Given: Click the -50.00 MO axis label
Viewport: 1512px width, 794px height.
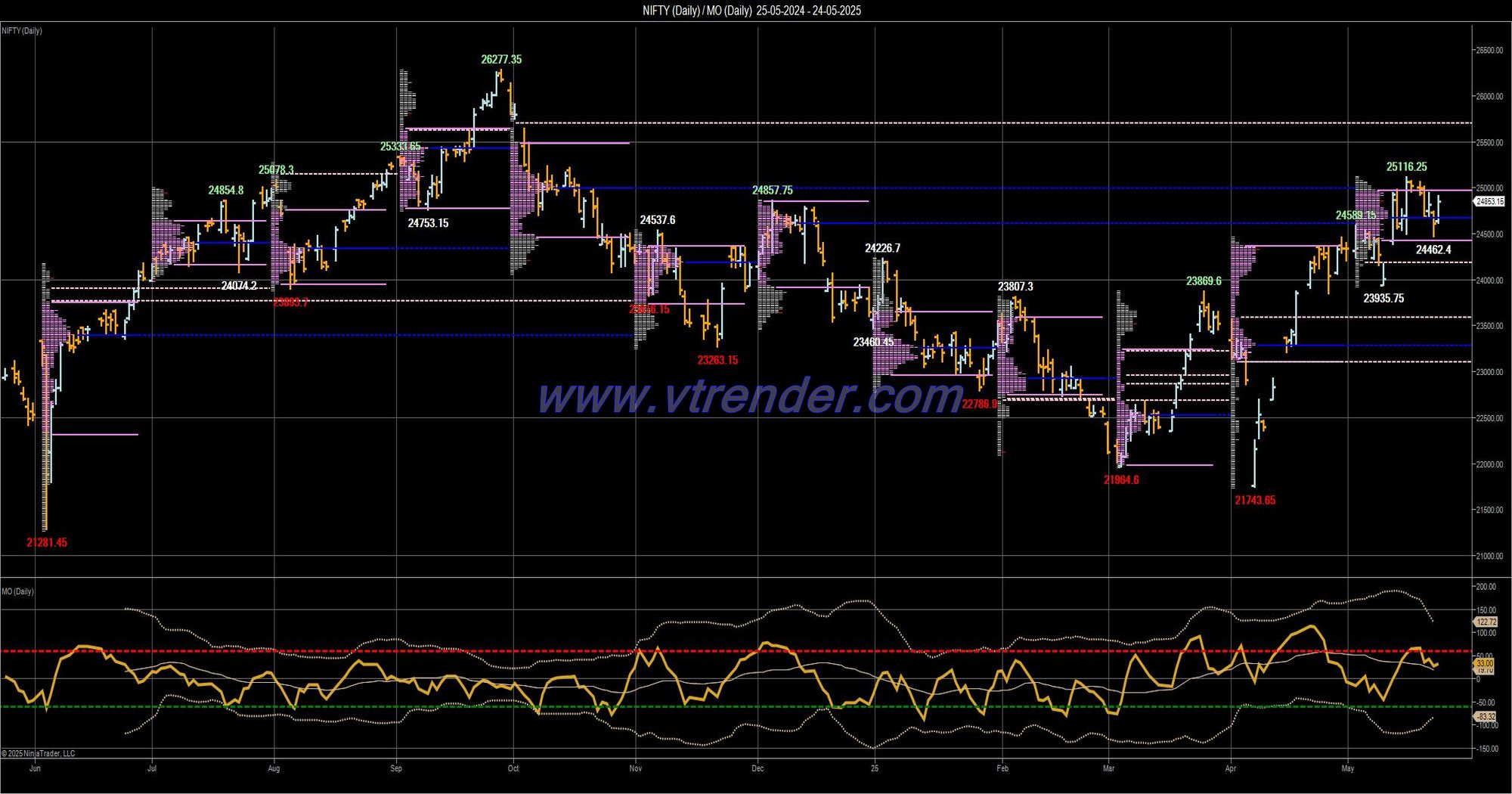Looking at the screenshot, I should click(1486, 703).
